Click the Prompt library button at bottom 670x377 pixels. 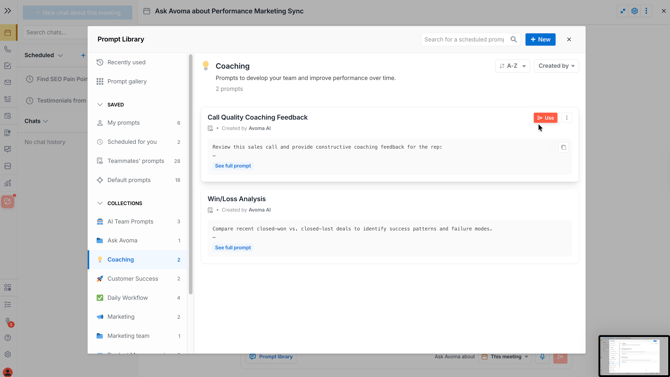[x=271, y=356]
